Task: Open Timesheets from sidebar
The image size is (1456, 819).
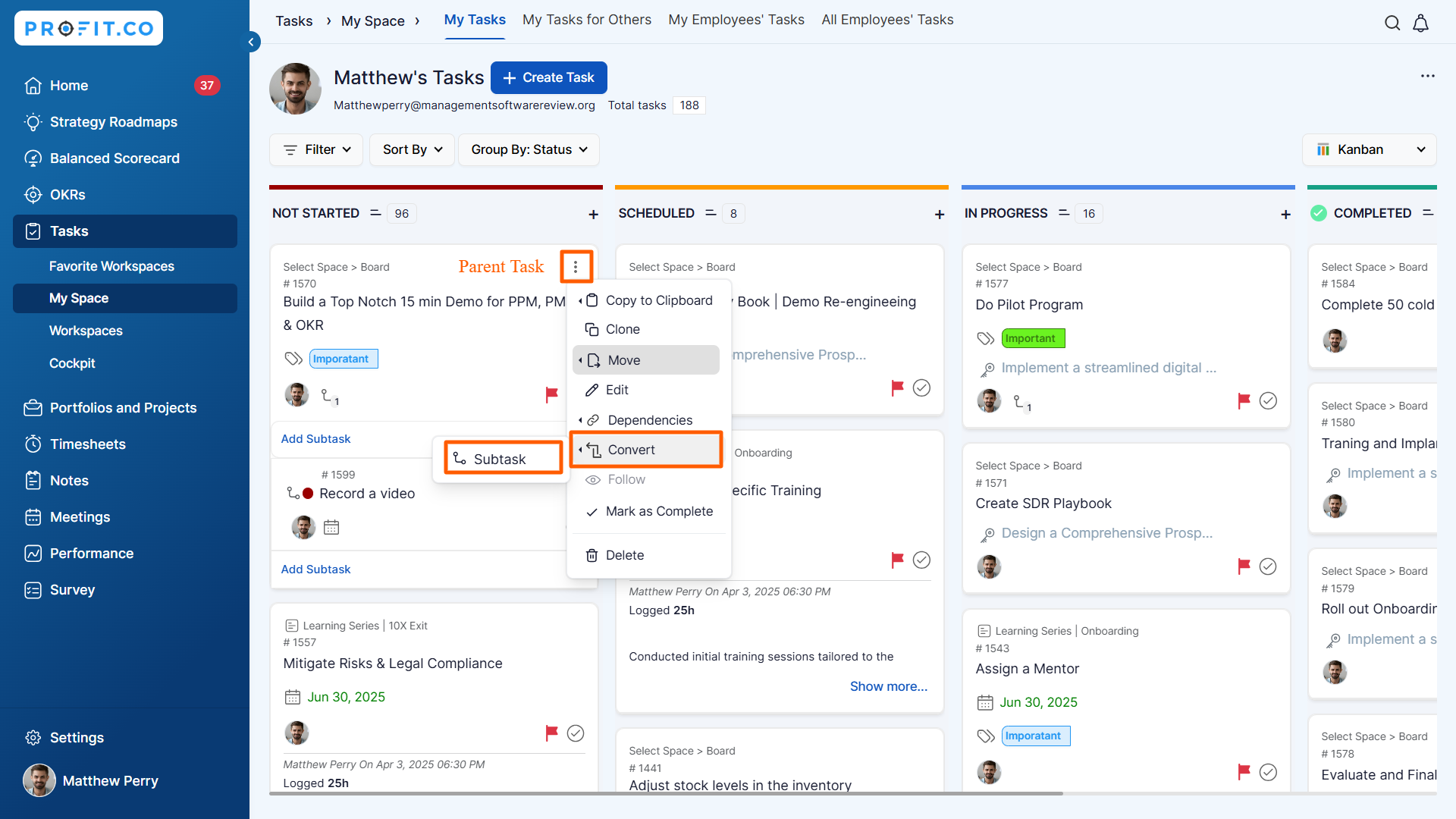Action: click(x=87, y=444)
